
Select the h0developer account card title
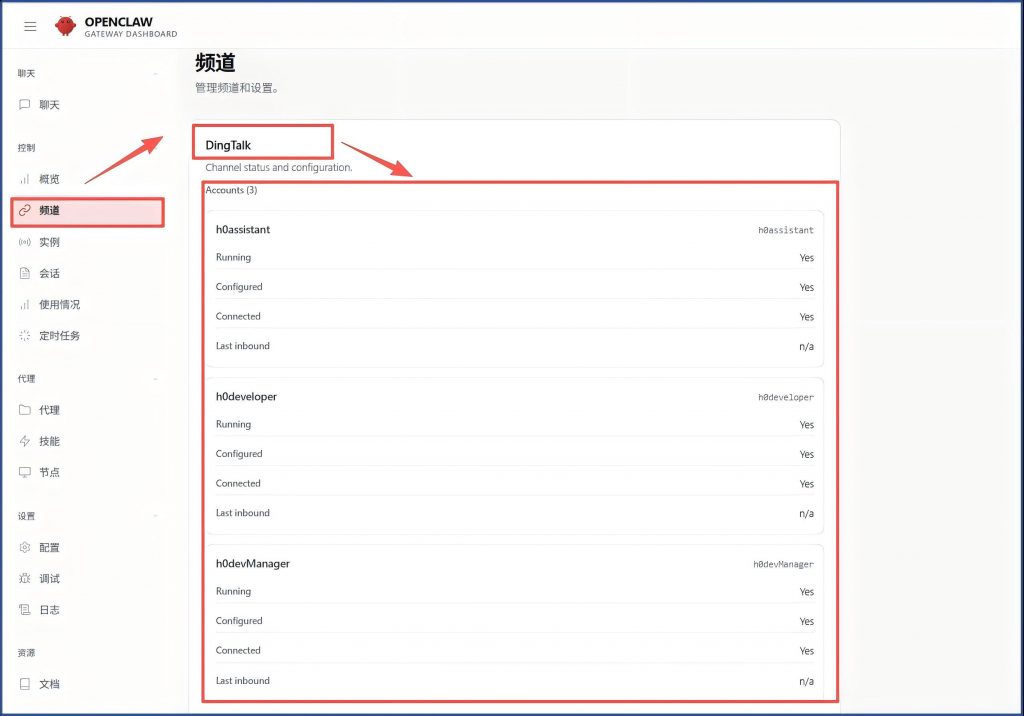(x=246, y=397)
